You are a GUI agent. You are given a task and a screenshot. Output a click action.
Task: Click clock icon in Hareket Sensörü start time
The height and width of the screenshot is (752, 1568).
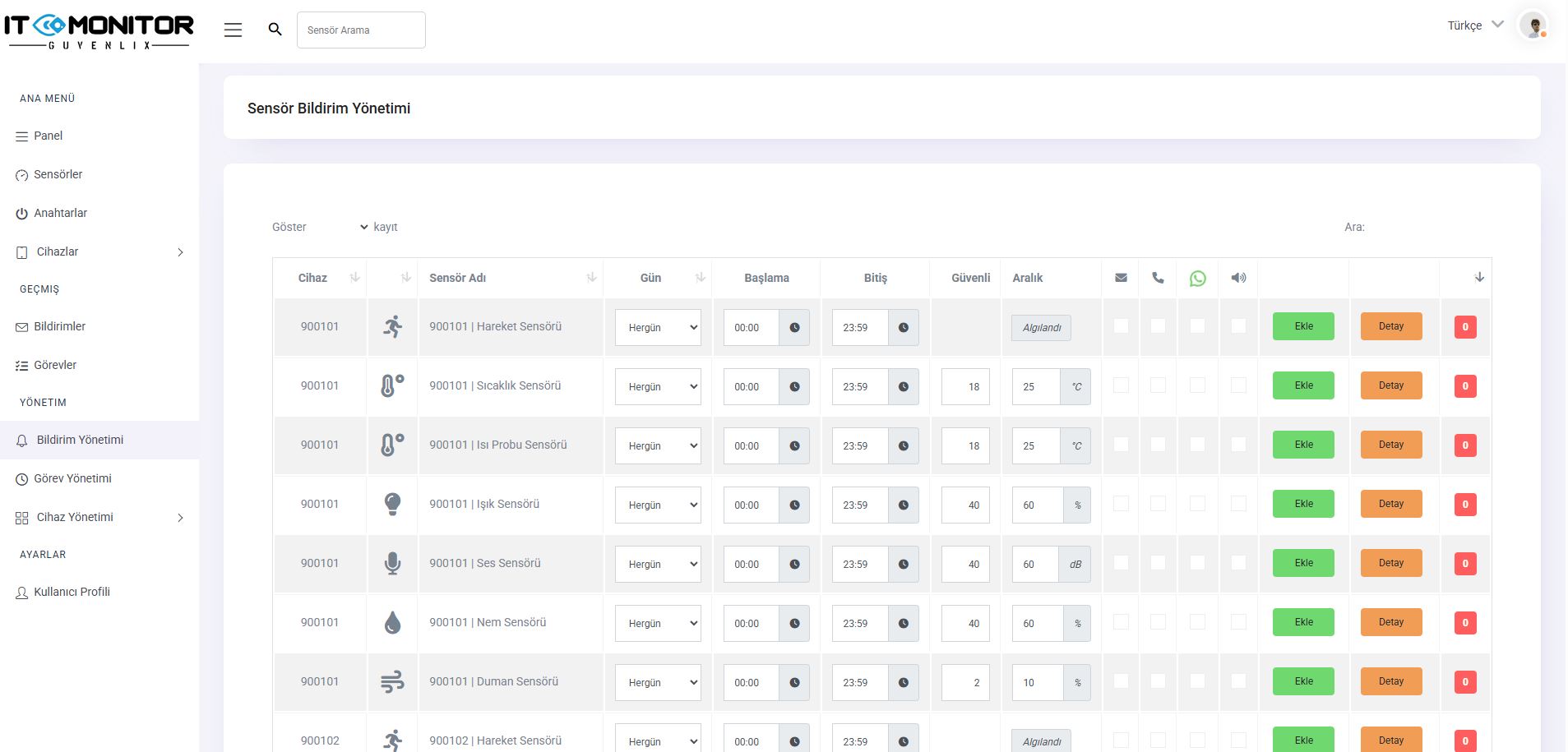pyautogui.click(x=794, y=328)
